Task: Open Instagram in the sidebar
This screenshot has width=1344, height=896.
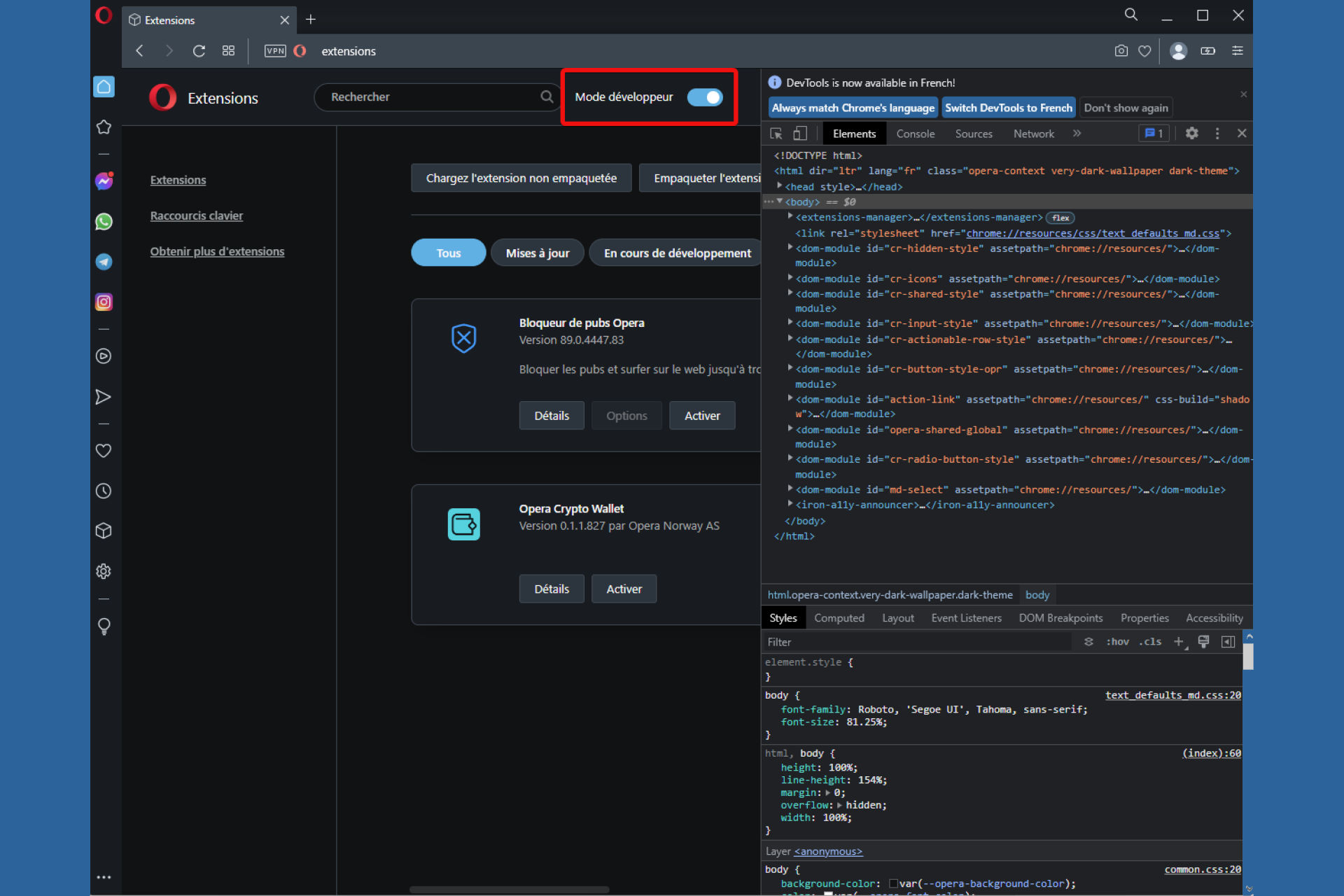Action: click(104, 302)
